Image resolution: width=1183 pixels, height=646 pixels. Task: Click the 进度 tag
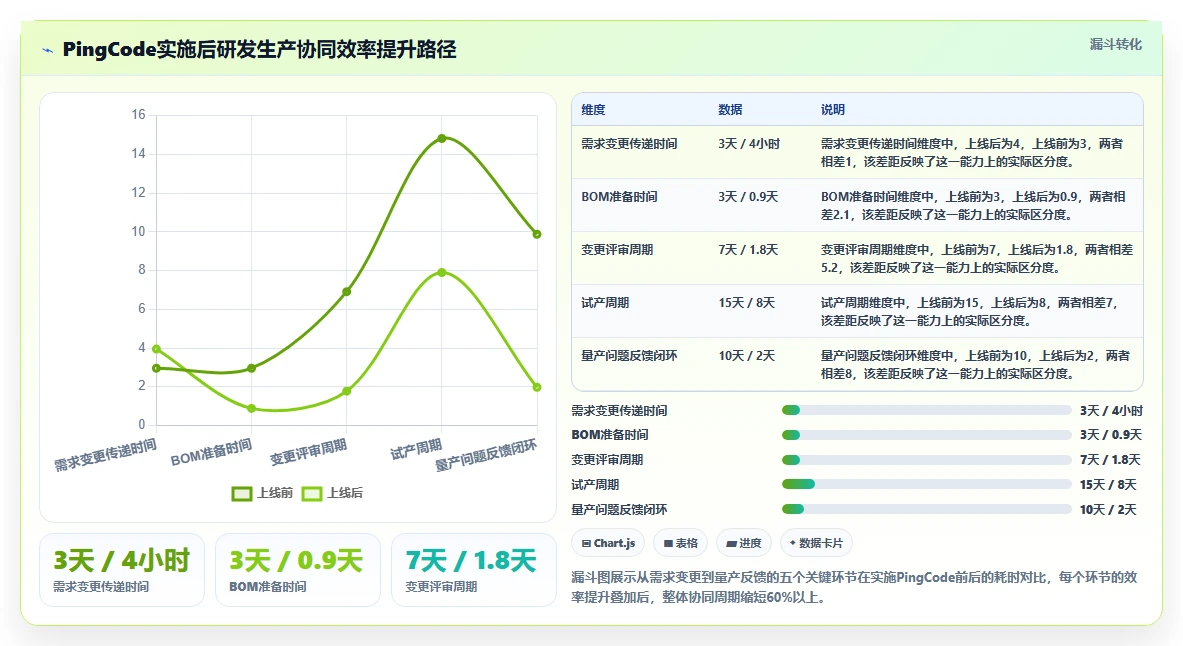(744, 543)
